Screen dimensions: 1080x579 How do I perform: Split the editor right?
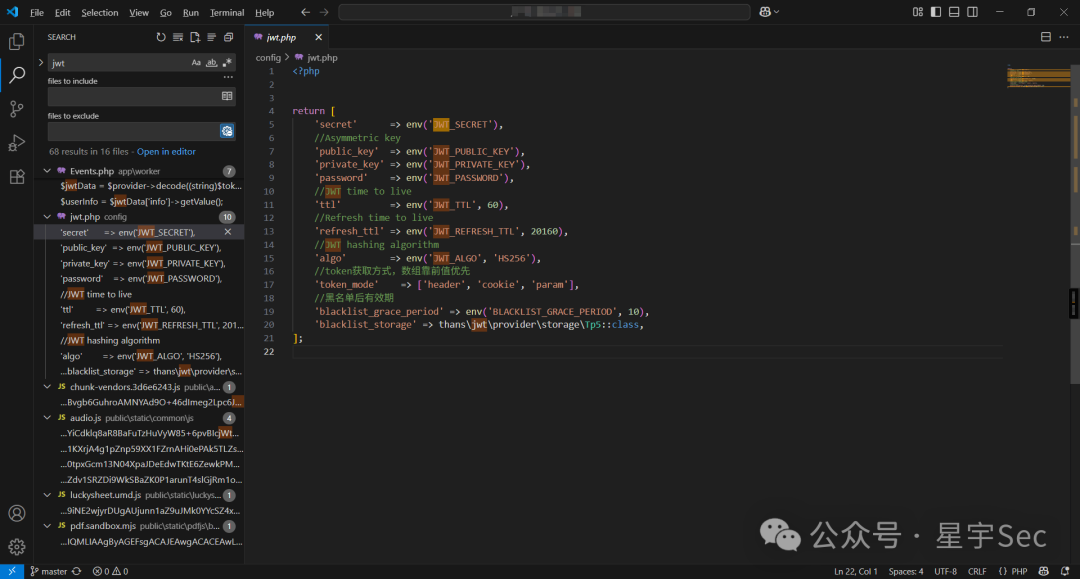pos(1046,37)
